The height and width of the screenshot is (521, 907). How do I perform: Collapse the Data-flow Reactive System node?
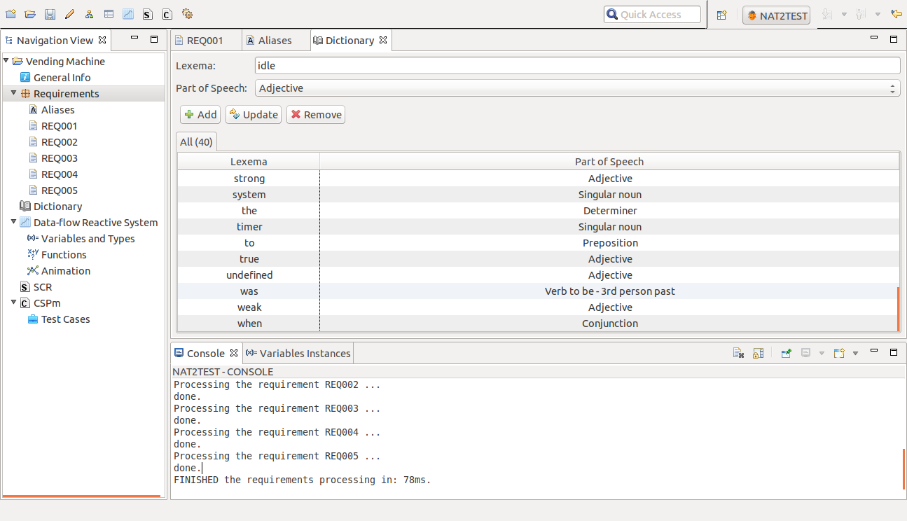[14, 222]
